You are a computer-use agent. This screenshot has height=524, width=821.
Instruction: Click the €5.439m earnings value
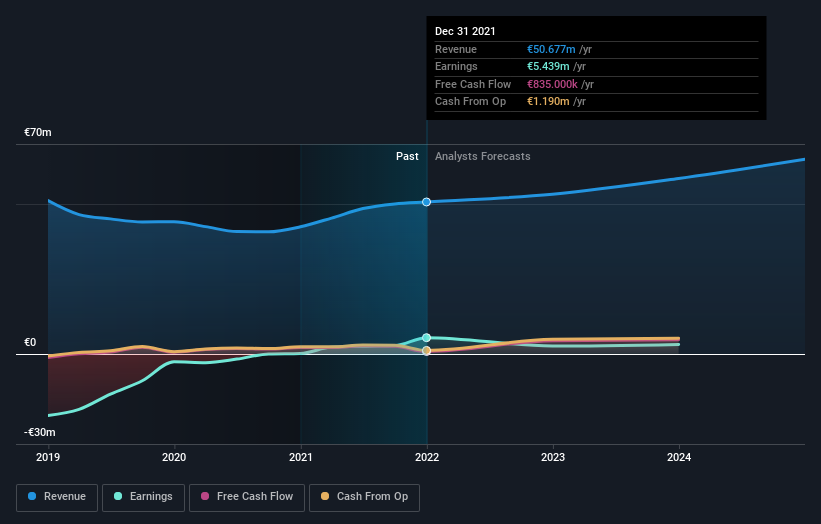pos(548,66)
